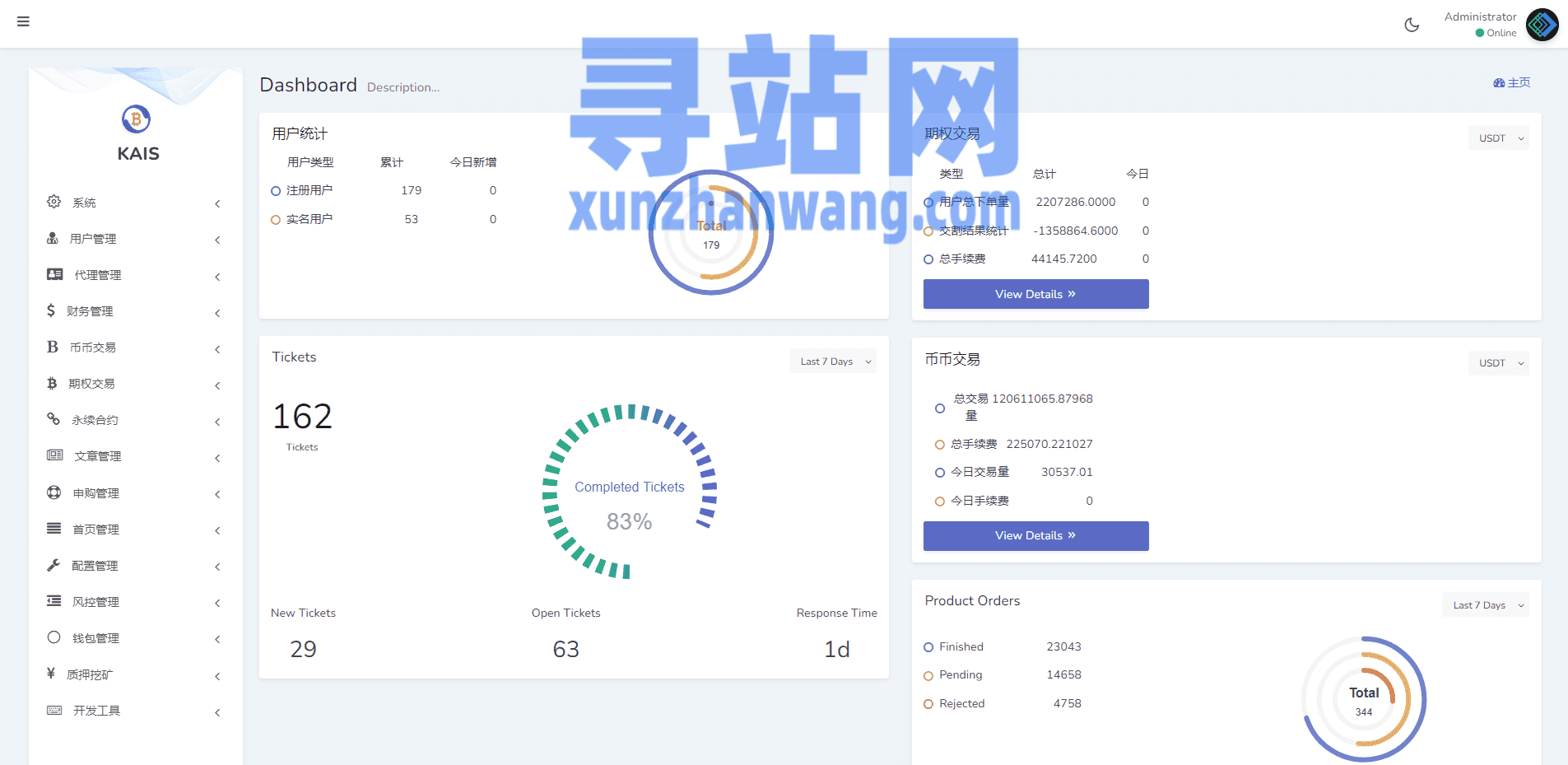Click the Product Orders Total 344 donut chart
Screen dimensions: 1568x765
(1364, 699)
